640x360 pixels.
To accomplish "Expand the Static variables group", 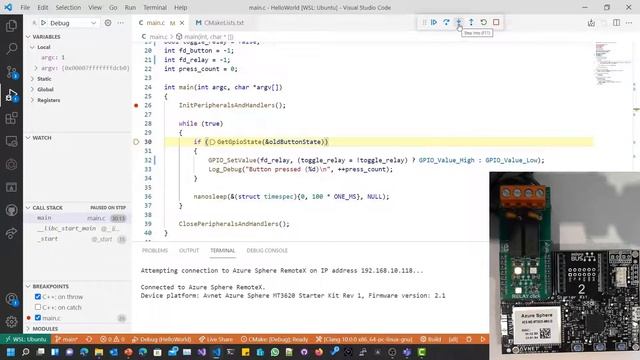I will (32, 79).
